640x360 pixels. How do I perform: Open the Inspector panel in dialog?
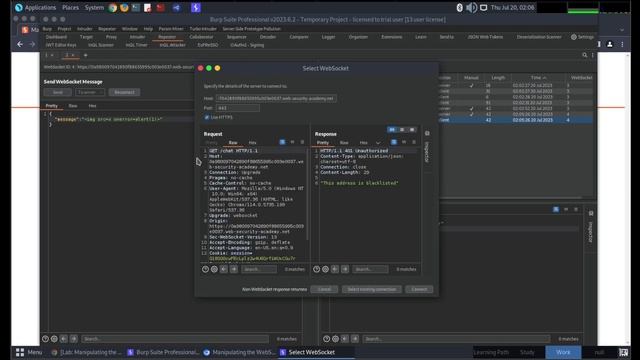(x=427, y=151)
